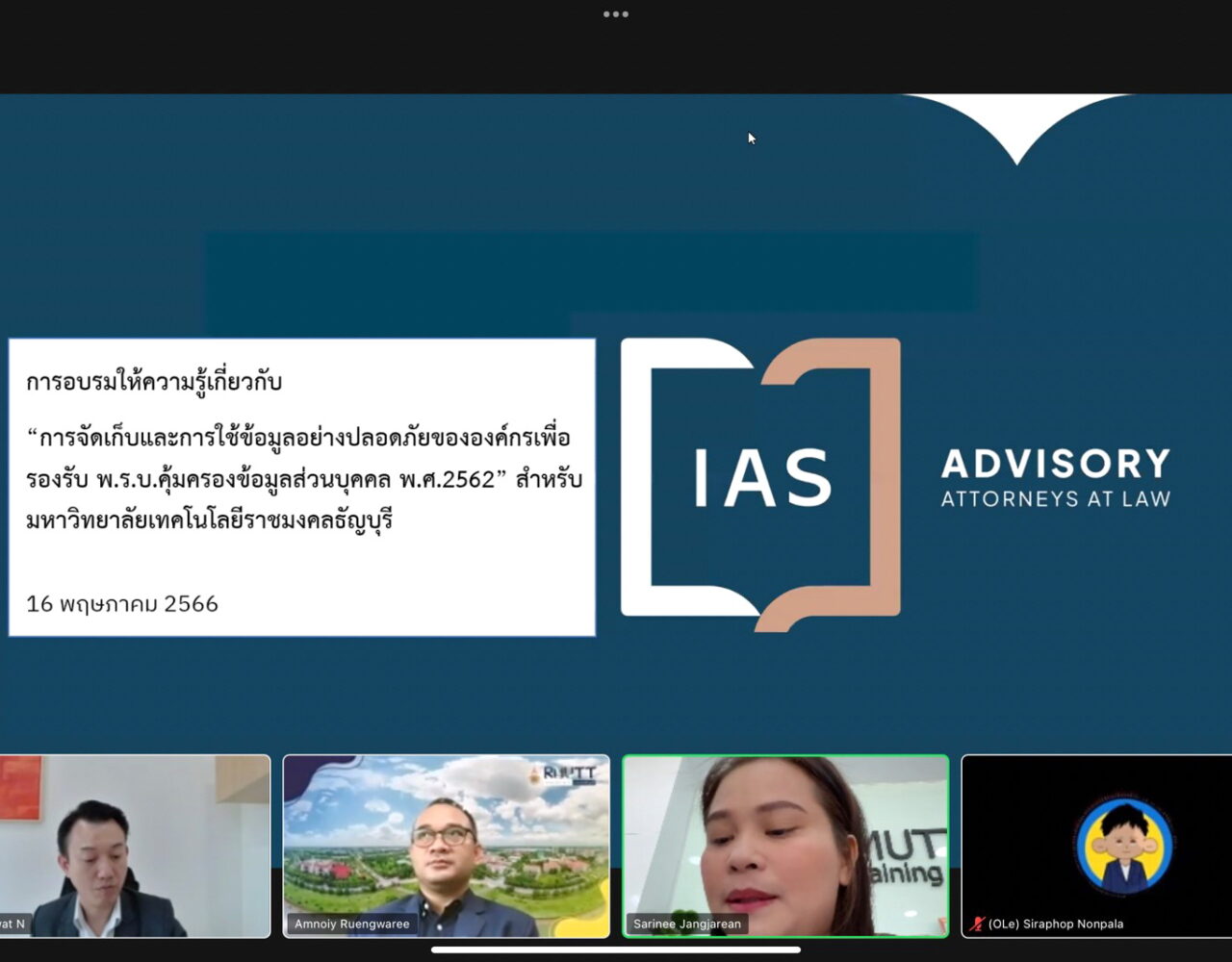Click the name label 'Sarinee Jangjarean'
1232x962 pixels.
(687, 924)
